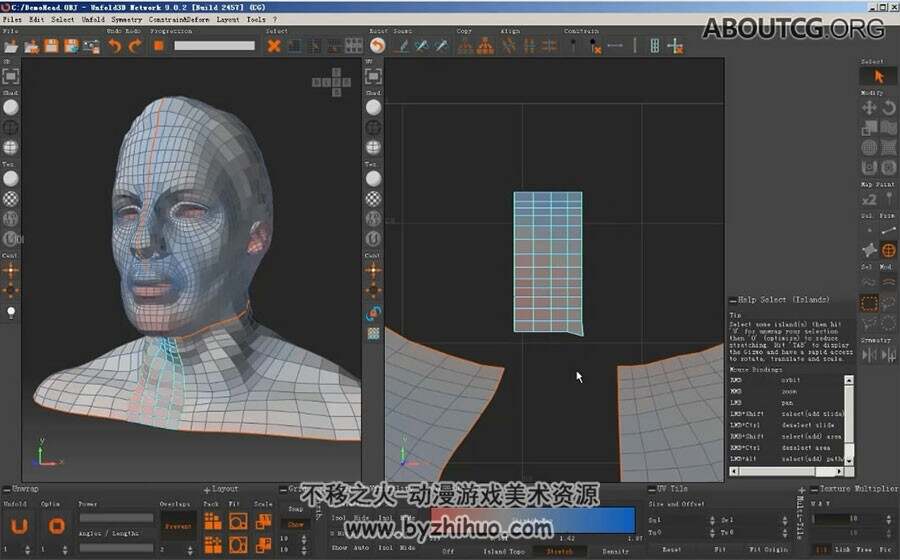Image resolution: width=900 pixels, height=560 pixels.
Task: Click the move gizmo icon in Modify
Action: pyautogui.click(x=869, y=108)
